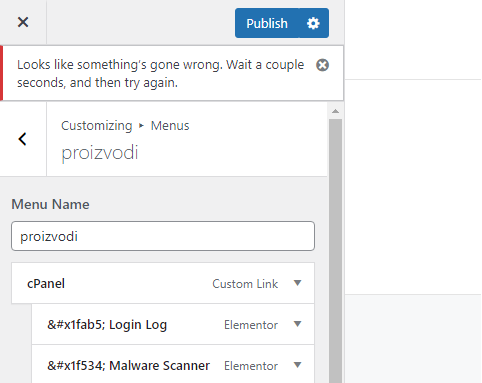Click the Menu Name input field
The image size is (482, 383).
click(x=163, y=236)
